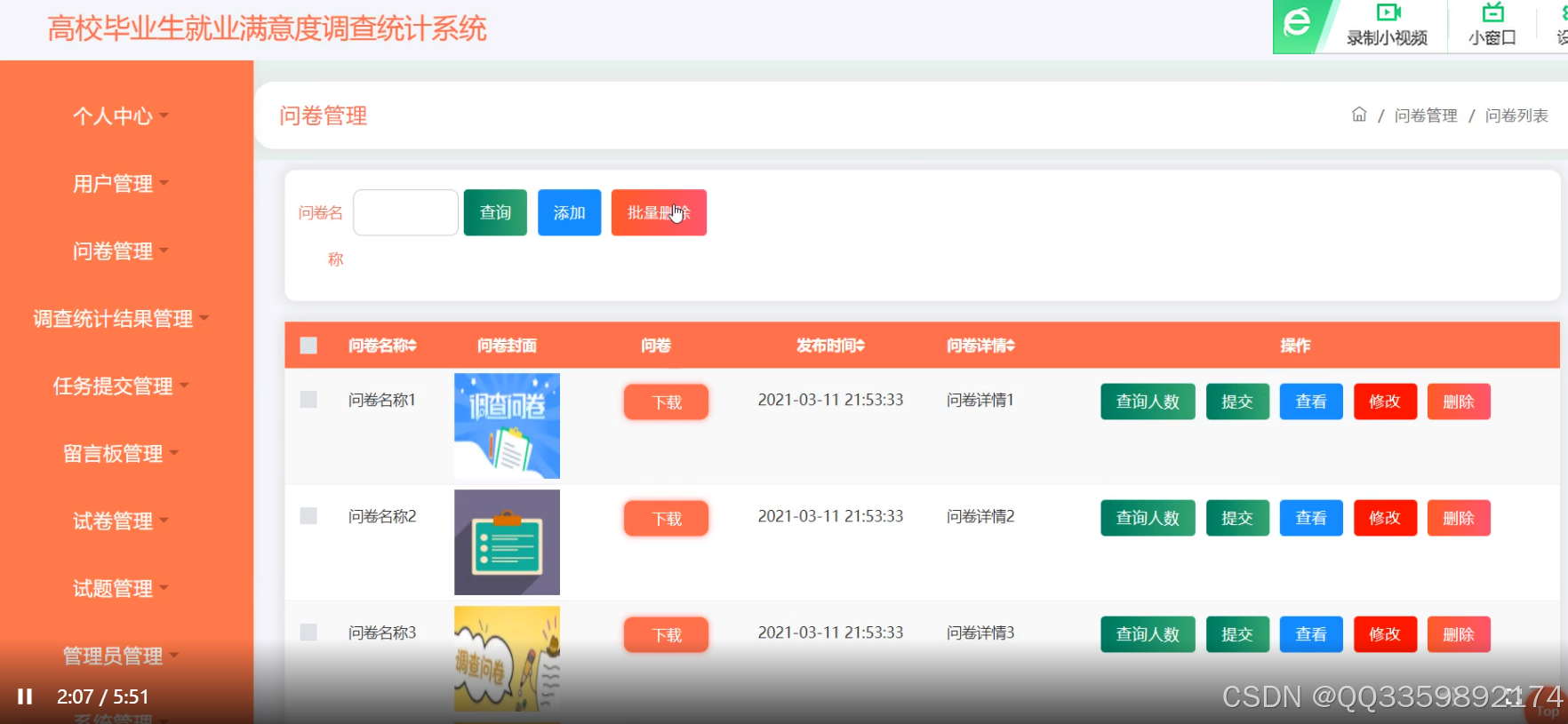Click 修改 for 问卷名称1
The image size is (1568, 724).
[x=1385, y=402]
